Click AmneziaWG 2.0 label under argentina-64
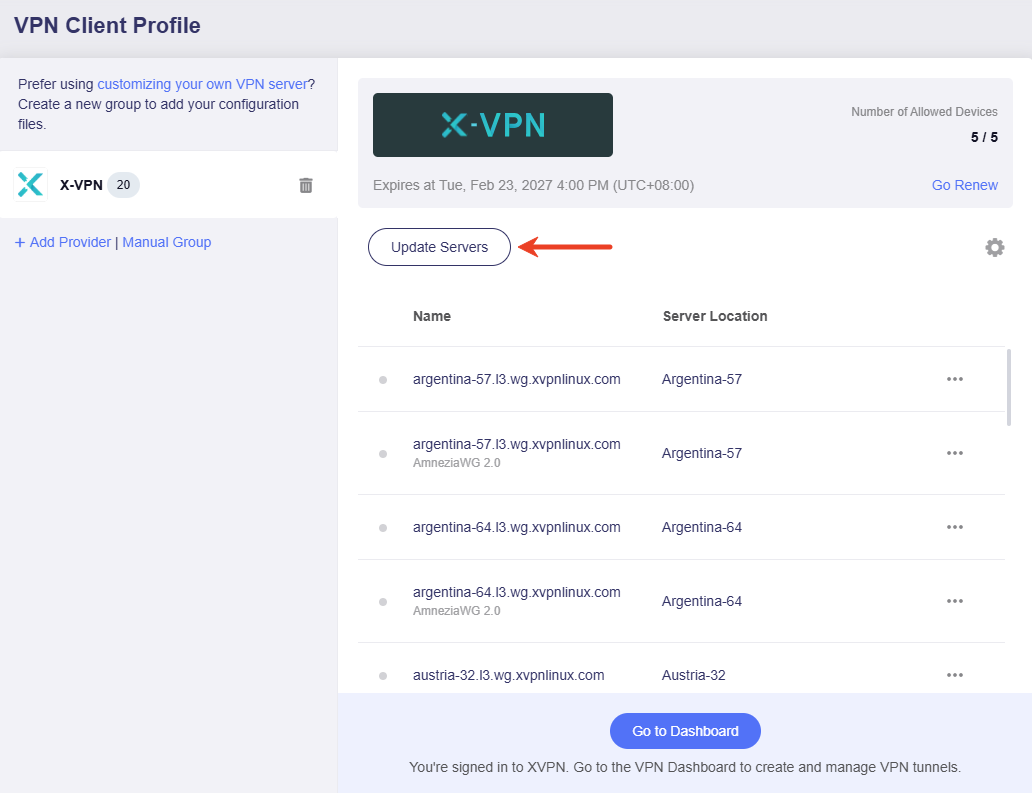 pyautogui.click(x=457, y=611)
